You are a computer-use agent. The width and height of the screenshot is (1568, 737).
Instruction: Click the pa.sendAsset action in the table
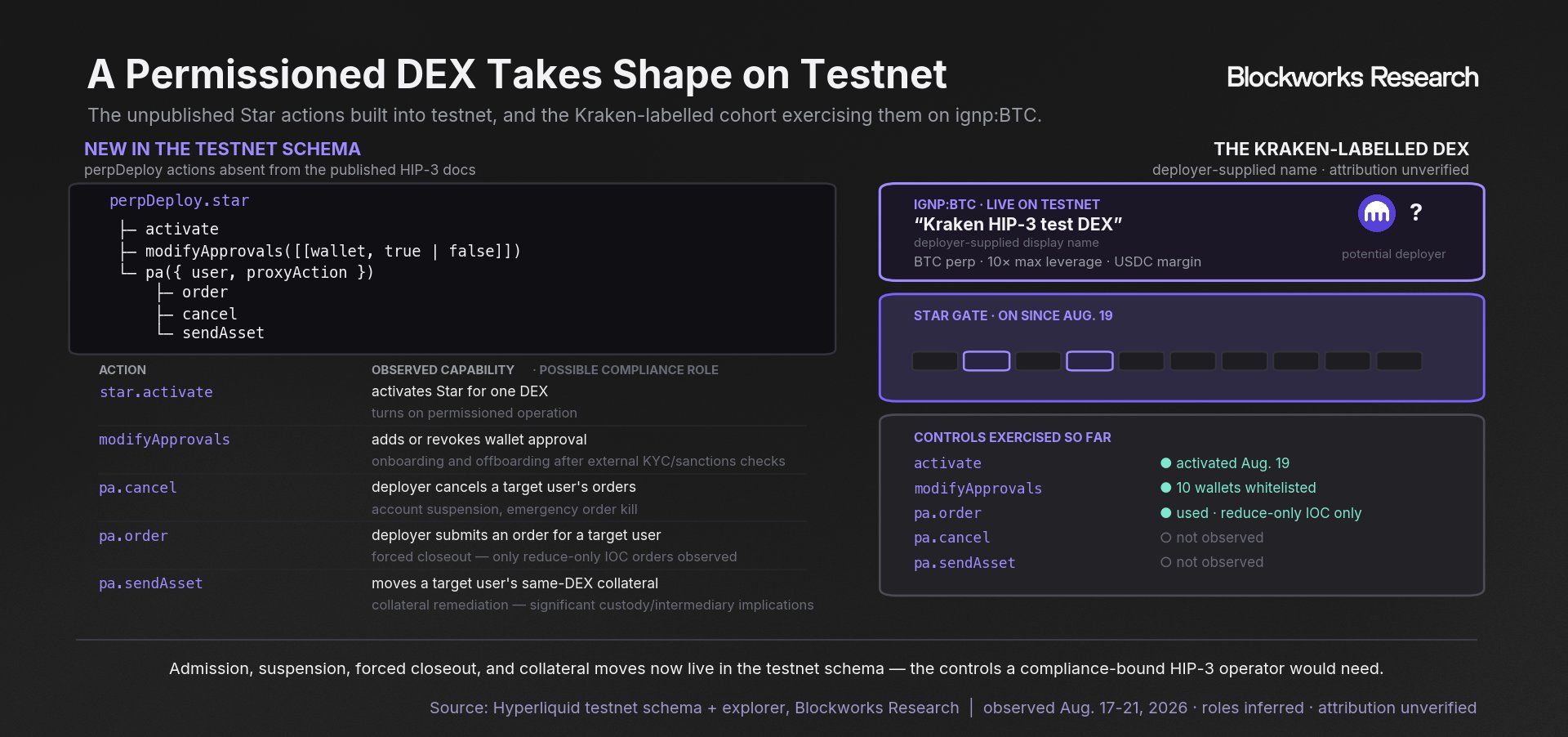point(151,583)
